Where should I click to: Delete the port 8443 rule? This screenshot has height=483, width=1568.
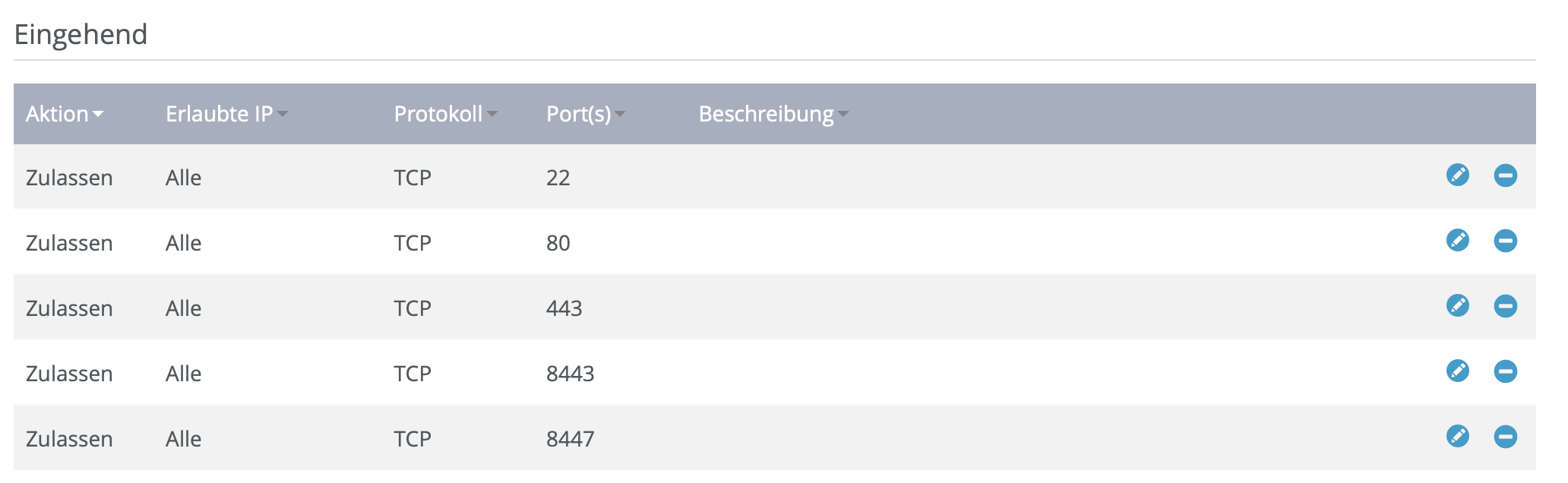1505,371
